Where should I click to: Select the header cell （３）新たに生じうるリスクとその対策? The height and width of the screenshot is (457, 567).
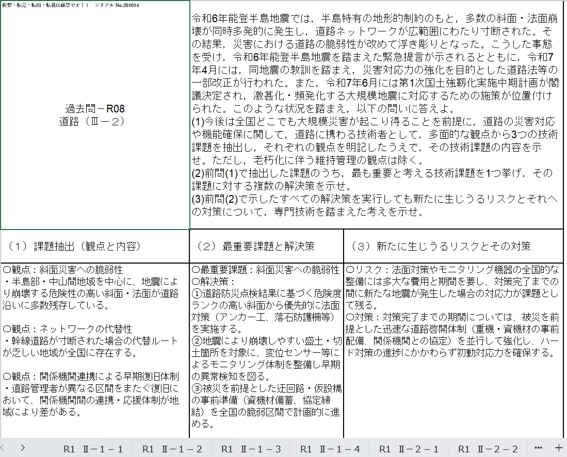click(453, 246)
